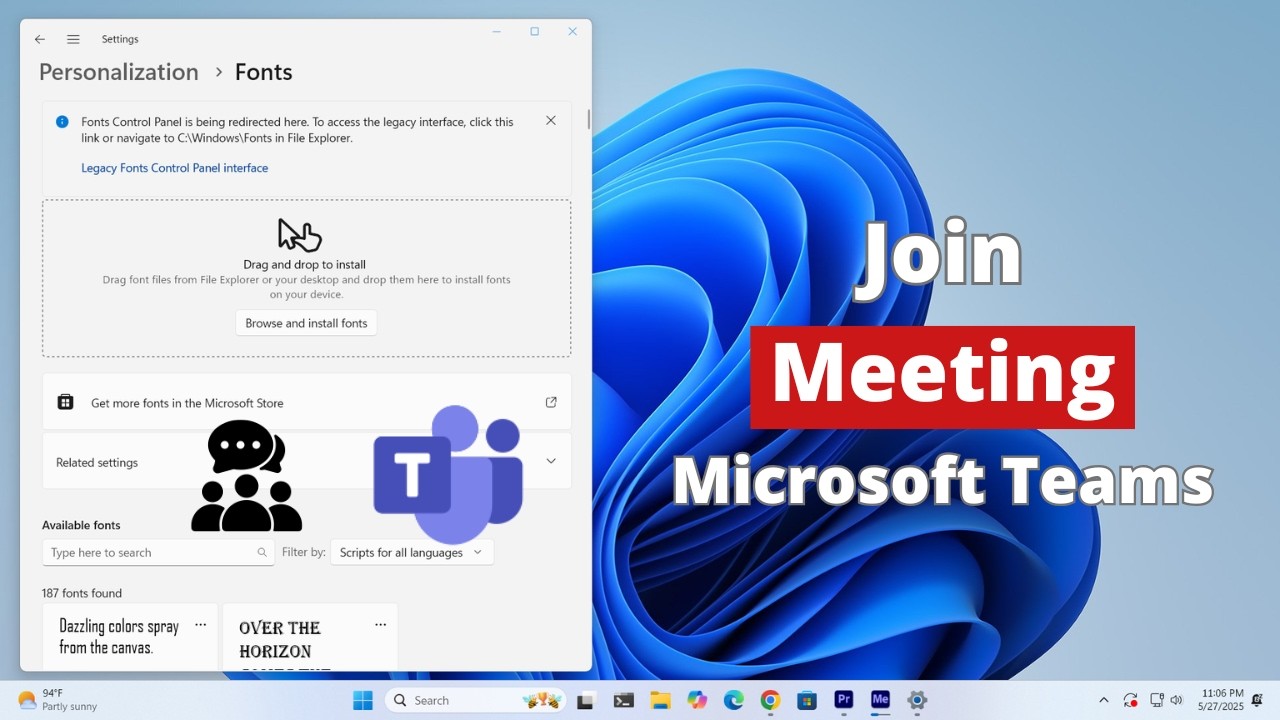This screenshot has height=720, width=1280.
Task: Switch to Adobe Media Encoder in taskbar
Action: coord(880,700)
